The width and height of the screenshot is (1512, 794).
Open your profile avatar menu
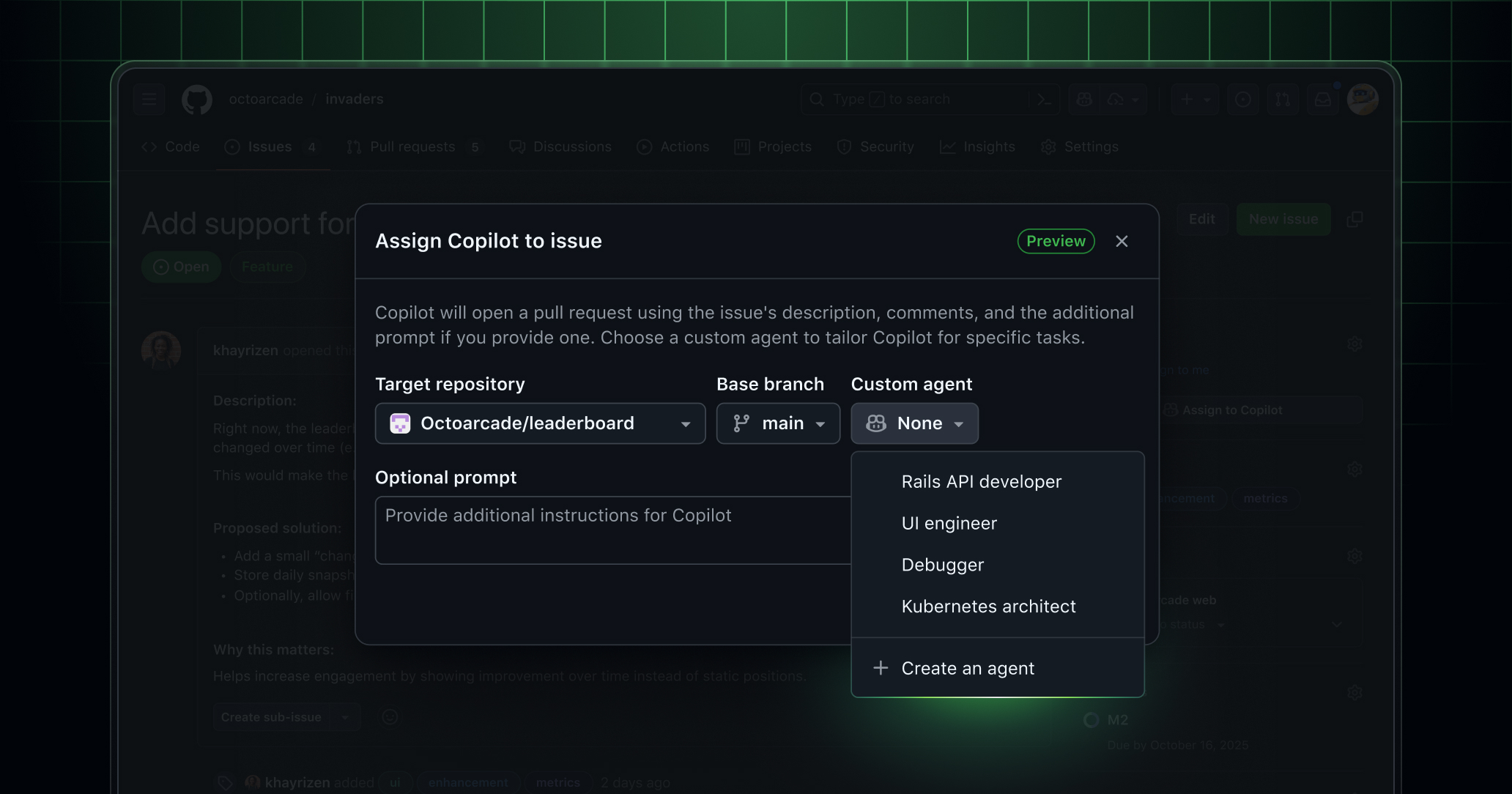pyautogui.click(x=1362, y=99)
